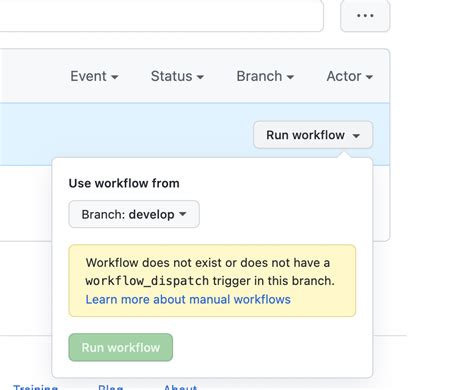Click the caret icon next to Status
The image size is (474, 390).
200,77
